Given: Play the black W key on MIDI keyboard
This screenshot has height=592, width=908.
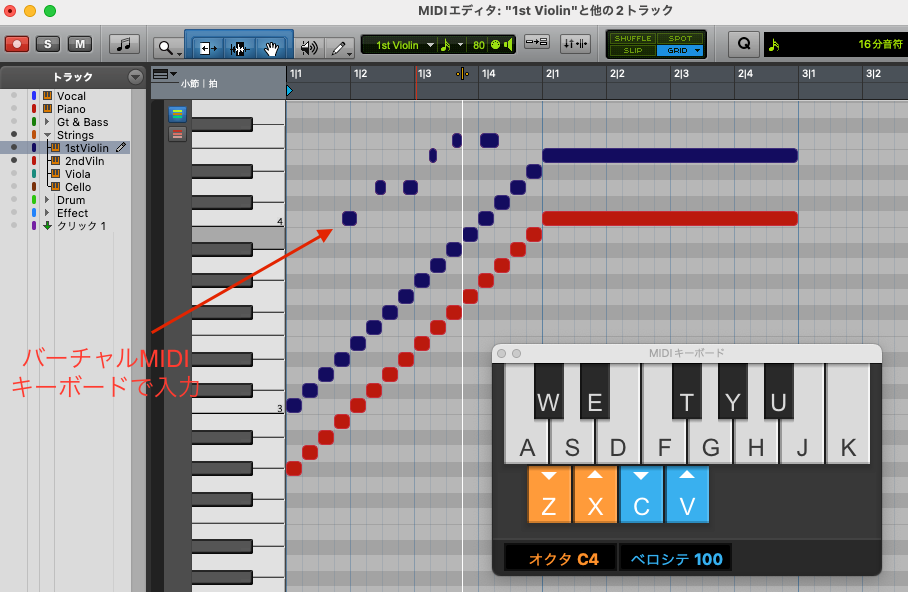Looking at the screenshot, I should (548, 390).
